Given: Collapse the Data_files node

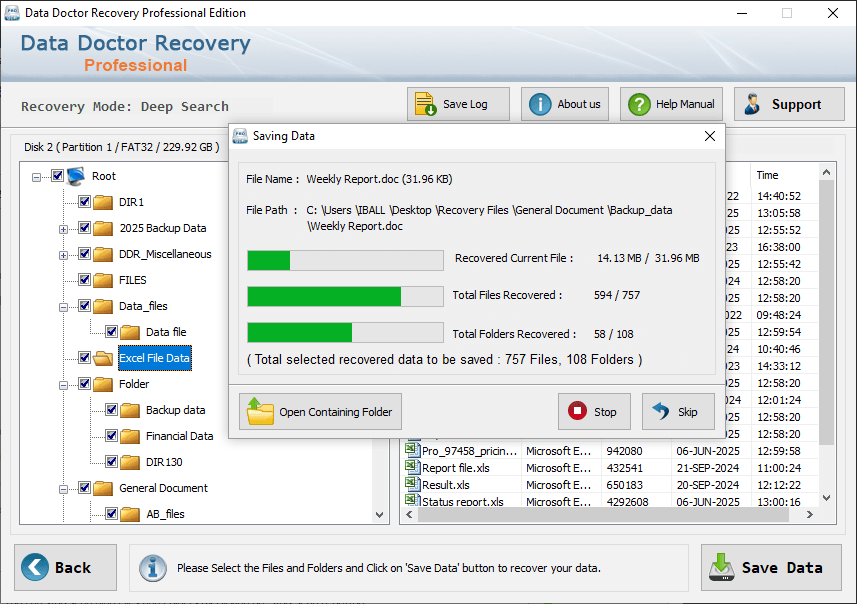Looking at the screenshot, I should tap(63, 307).
